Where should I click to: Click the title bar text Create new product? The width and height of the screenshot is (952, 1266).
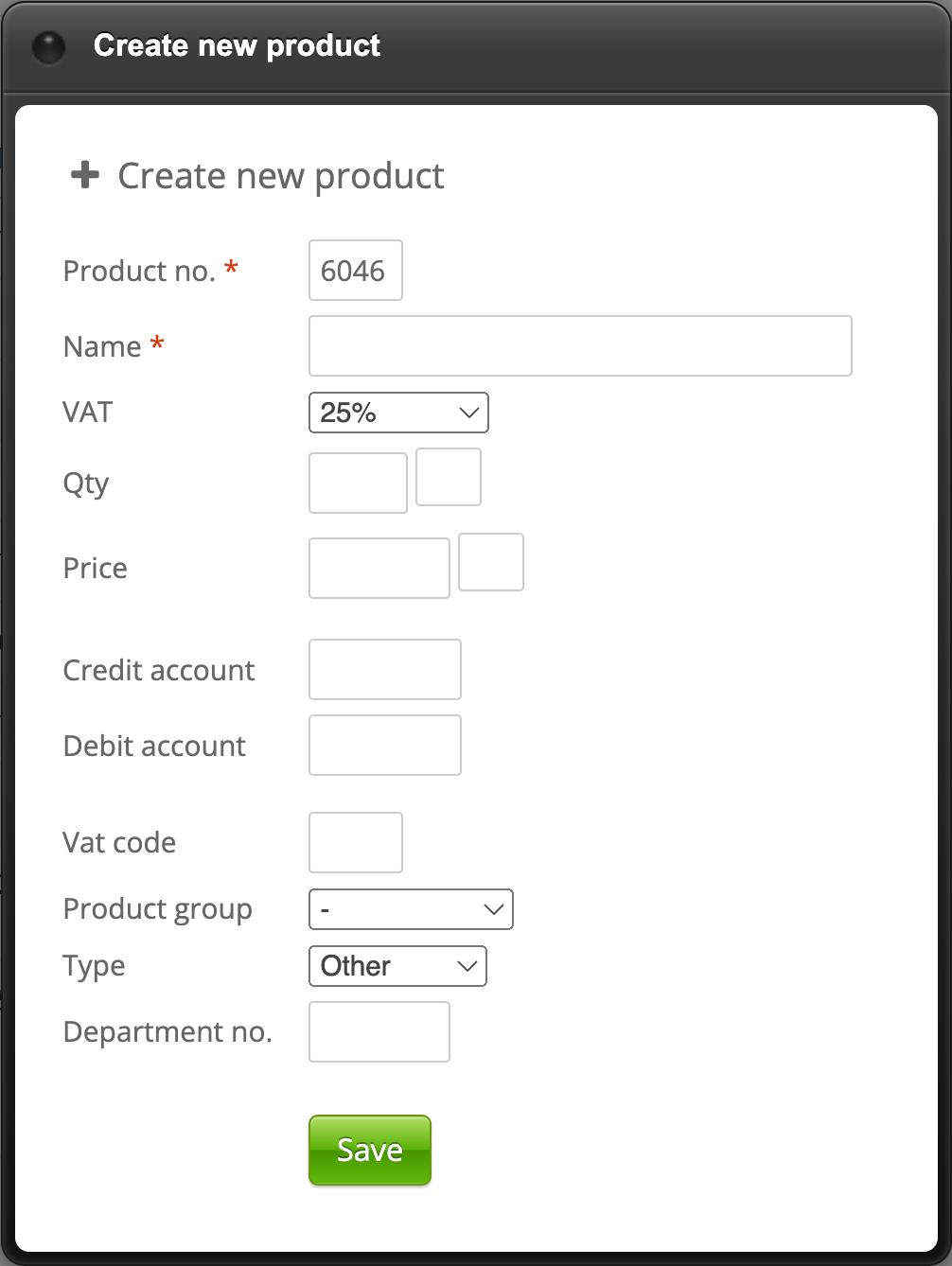tap(237, 45)
